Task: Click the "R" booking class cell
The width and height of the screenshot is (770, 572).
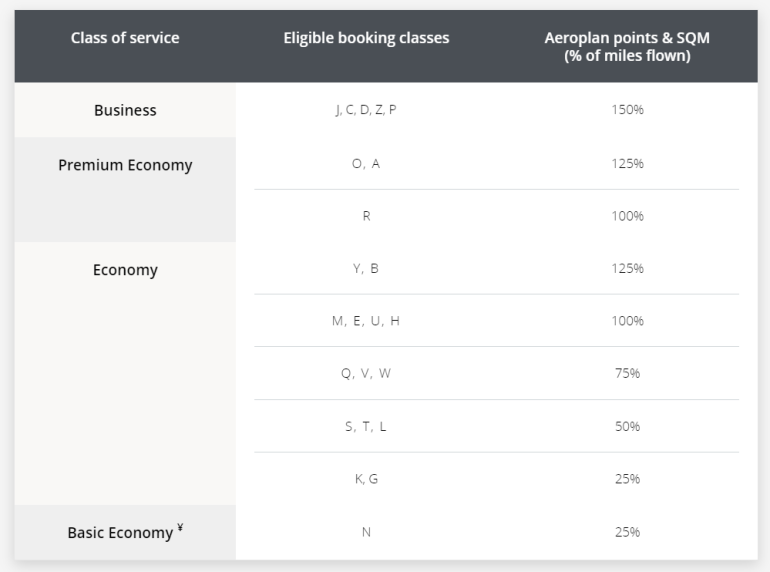Action: [366, 216]
